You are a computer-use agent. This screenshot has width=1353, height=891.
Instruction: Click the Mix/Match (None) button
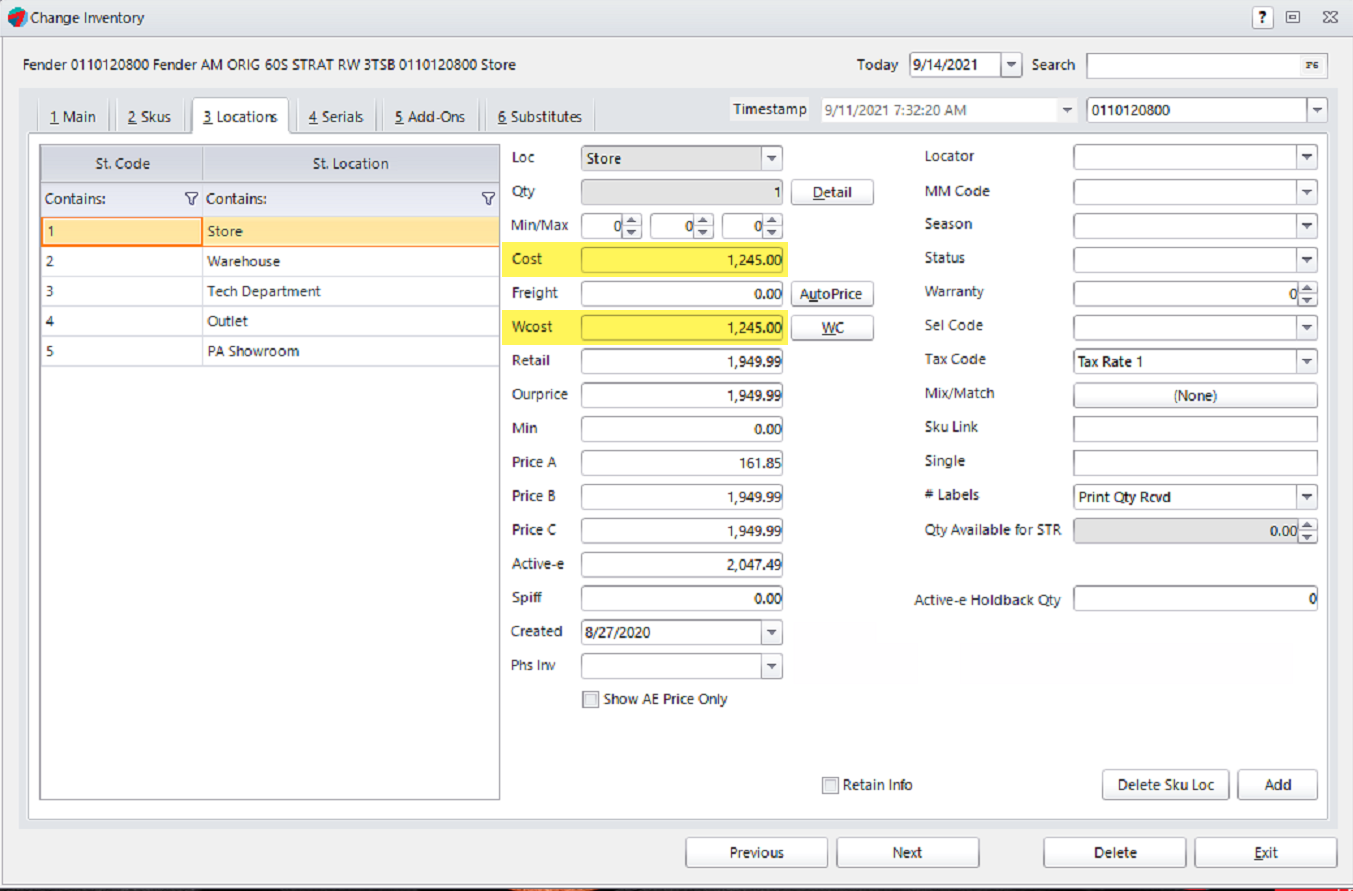1195,395
